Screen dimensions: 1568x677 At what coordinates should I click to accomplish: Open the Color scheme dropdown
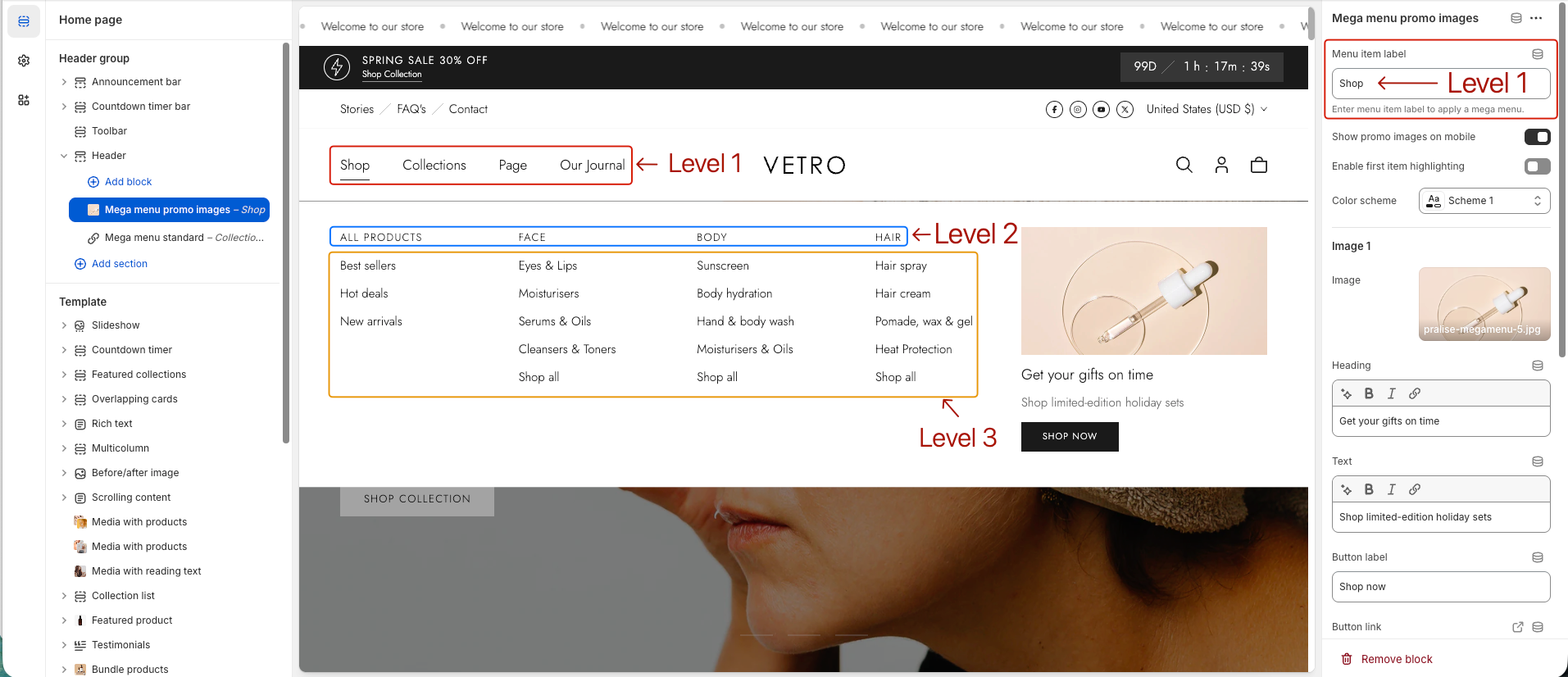[x=1484, y=201]
